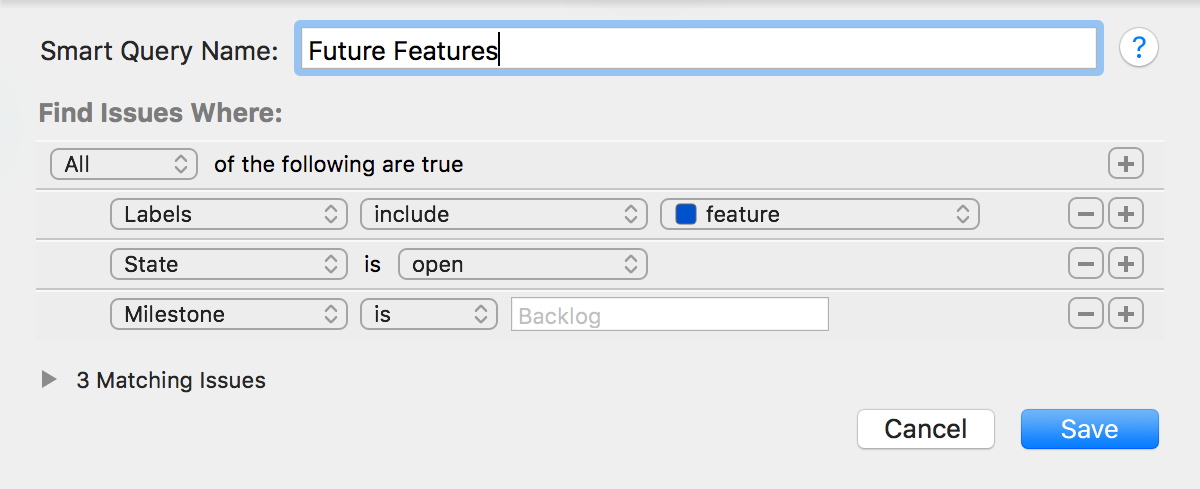The height and width of the screenshot is (489, 1200).
Task: Open the Milestone attribute dropdown
Action: [x=229, y=314]
